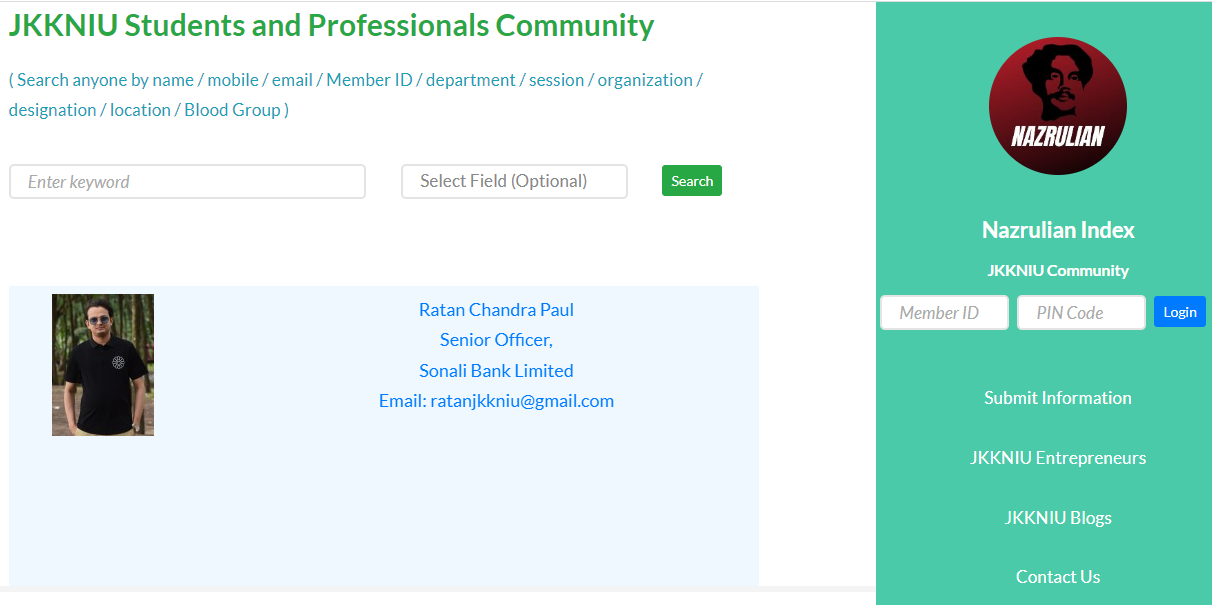
Task: Open Ratan Chandra Paul's profile photo
Action: [x=102, y=364]
